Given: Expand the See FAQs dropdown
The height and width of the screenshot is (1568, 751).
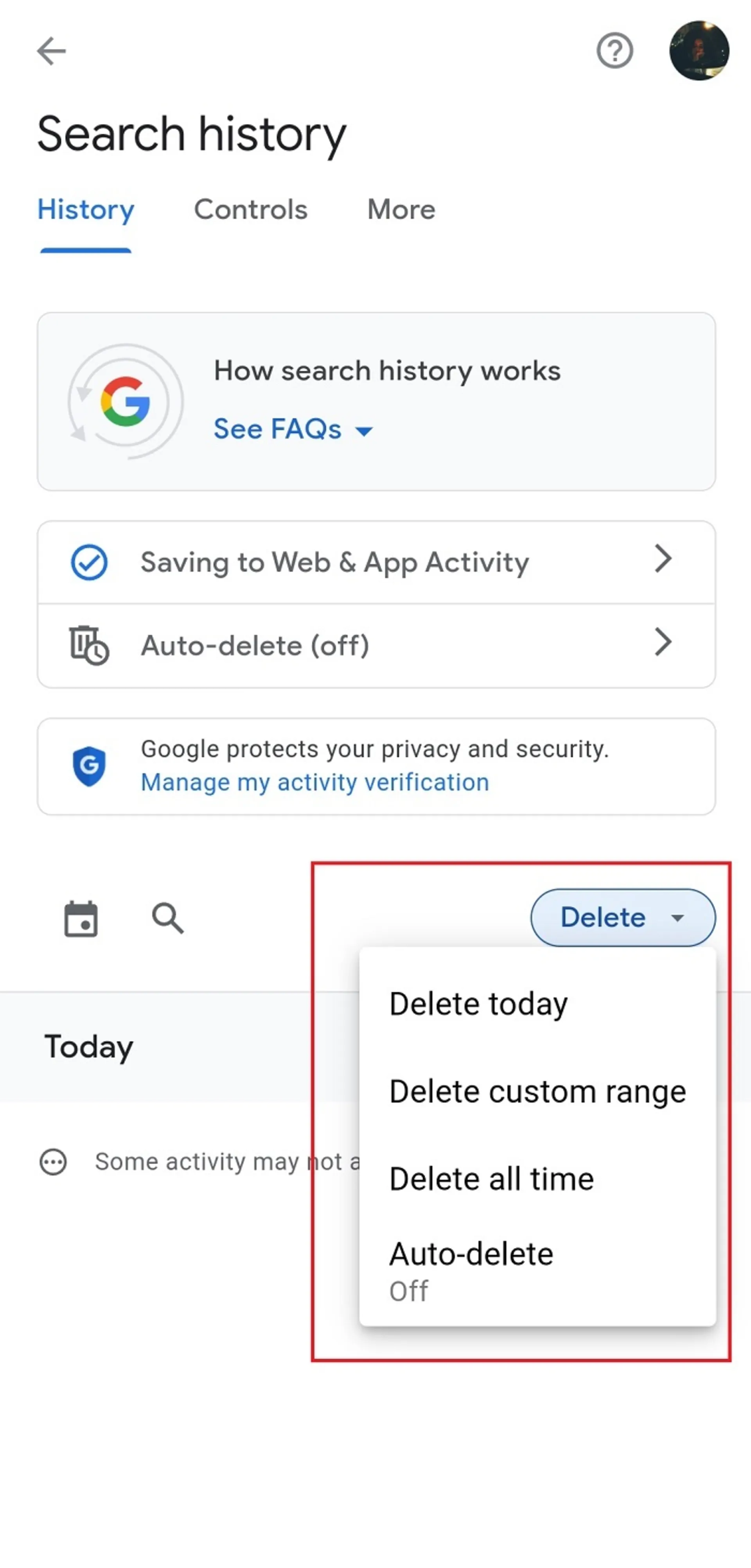Looking at the screenshot, I should [292, 429].
